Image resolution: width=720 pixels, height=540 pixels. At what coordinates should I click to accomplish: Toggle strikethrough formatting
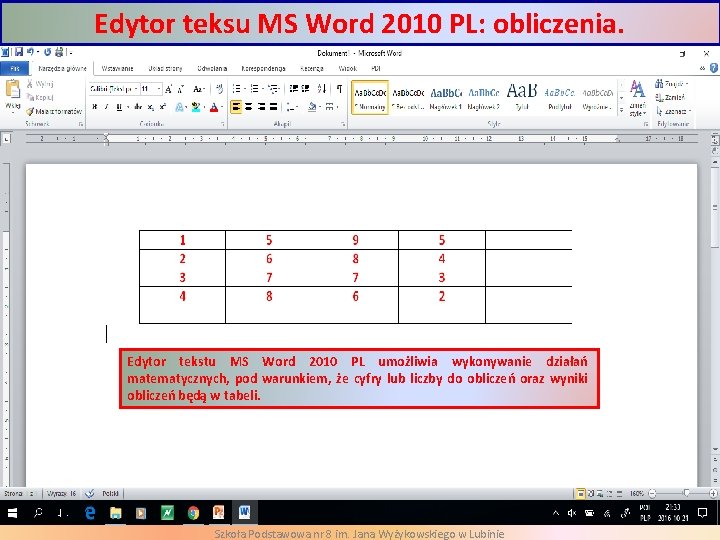tap(138, 107)
